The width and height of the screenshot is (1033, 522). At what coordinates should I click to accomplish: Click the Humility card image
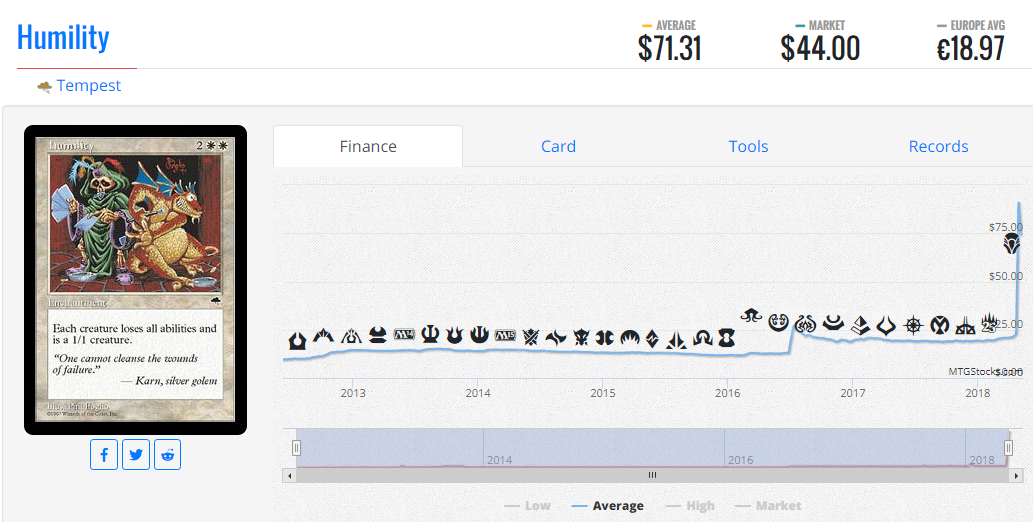point(136,280)
